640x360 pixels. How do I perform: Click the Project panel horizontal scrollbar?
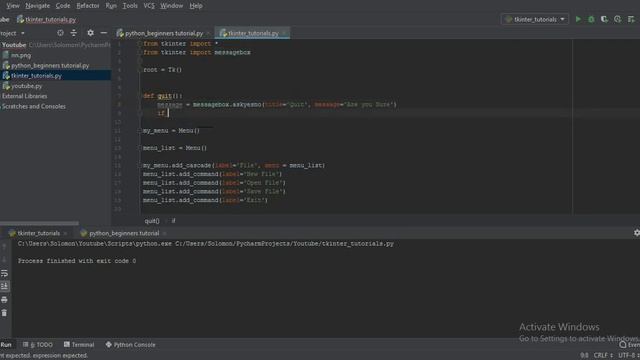[39, 223]
